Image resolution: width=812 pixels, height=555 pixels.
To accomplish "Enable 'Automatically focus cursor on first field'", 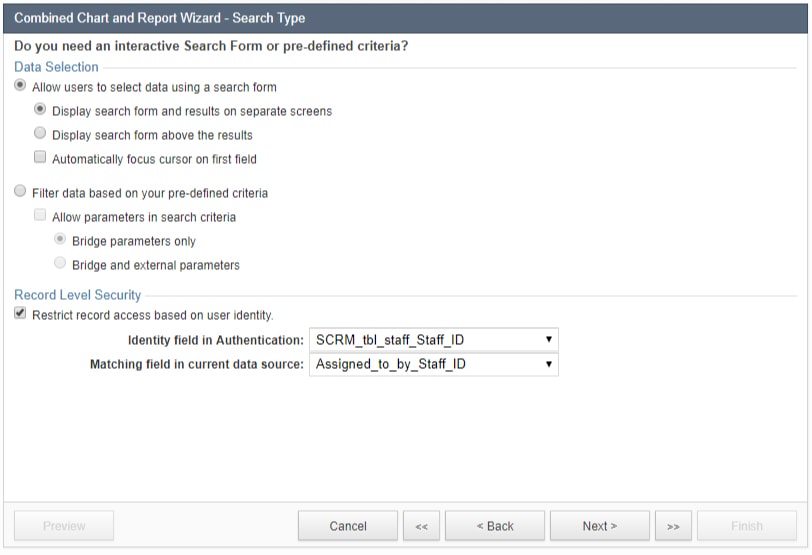I will [40, 158].
